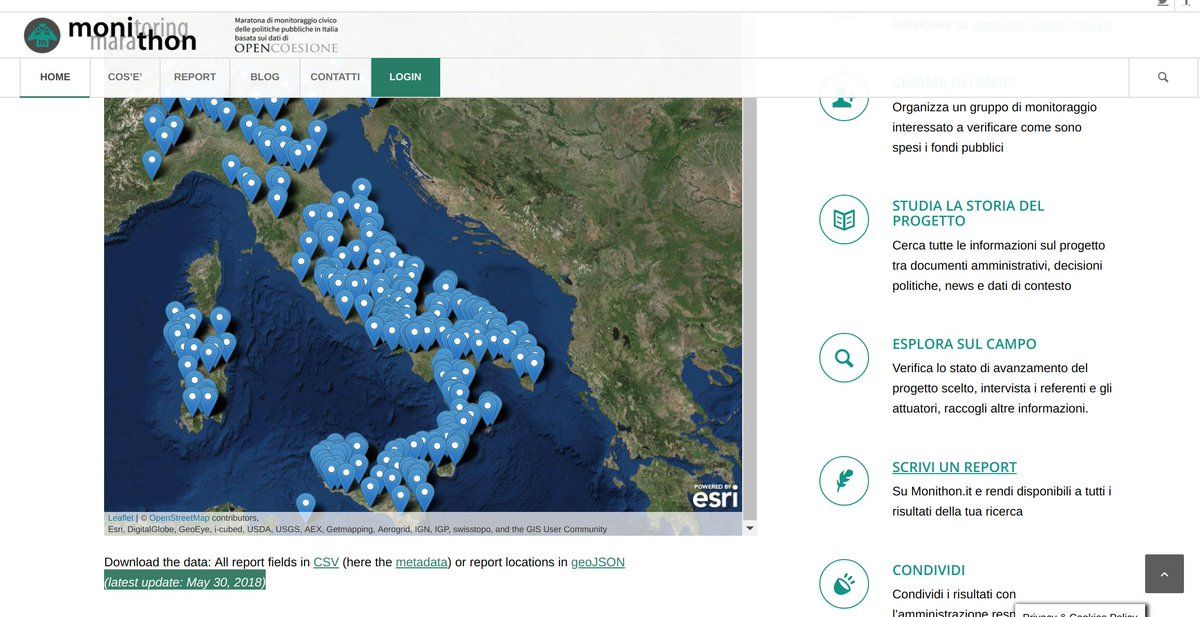The image size is (1200, 617).
Task: Go to the HOME menu item
Action: (x=55, y=77)
